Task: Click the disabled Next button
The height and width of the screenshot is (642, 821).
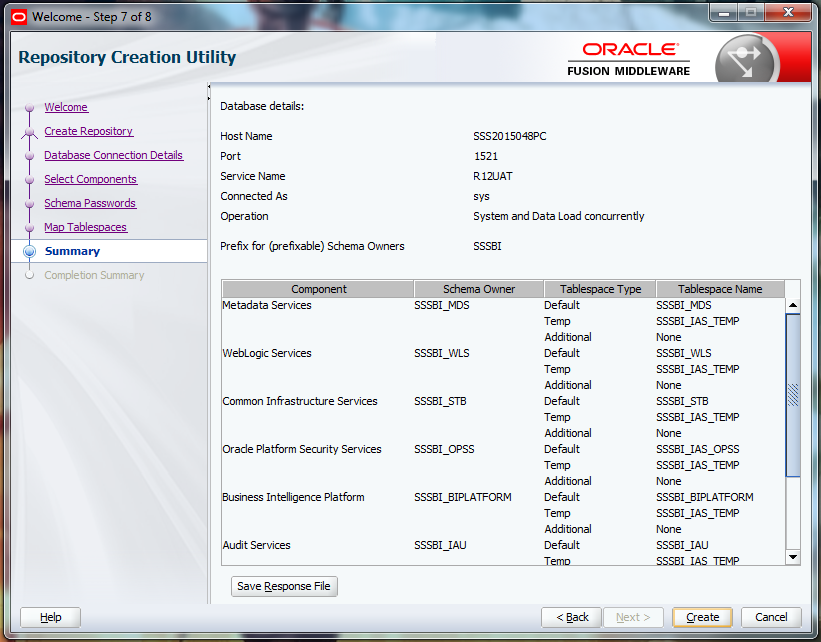Action: point(633,617)
